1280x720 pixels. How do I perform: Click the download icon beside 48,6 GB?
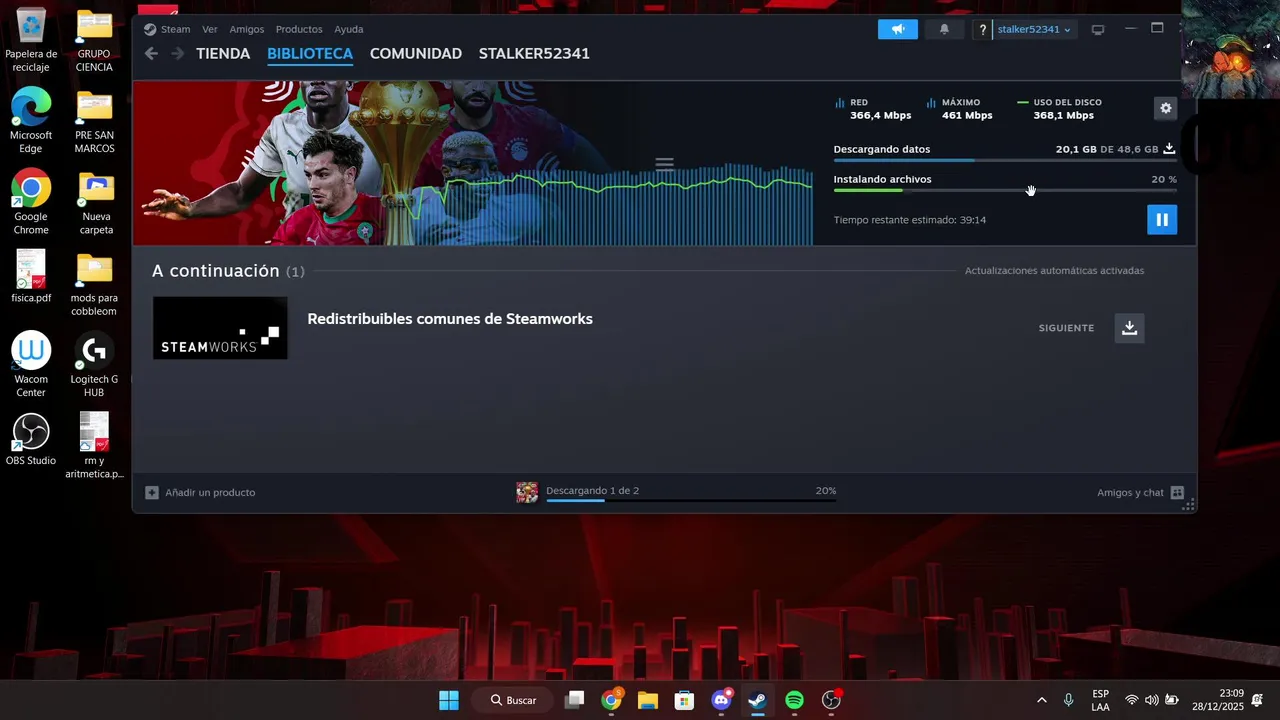coord(1169,149)
